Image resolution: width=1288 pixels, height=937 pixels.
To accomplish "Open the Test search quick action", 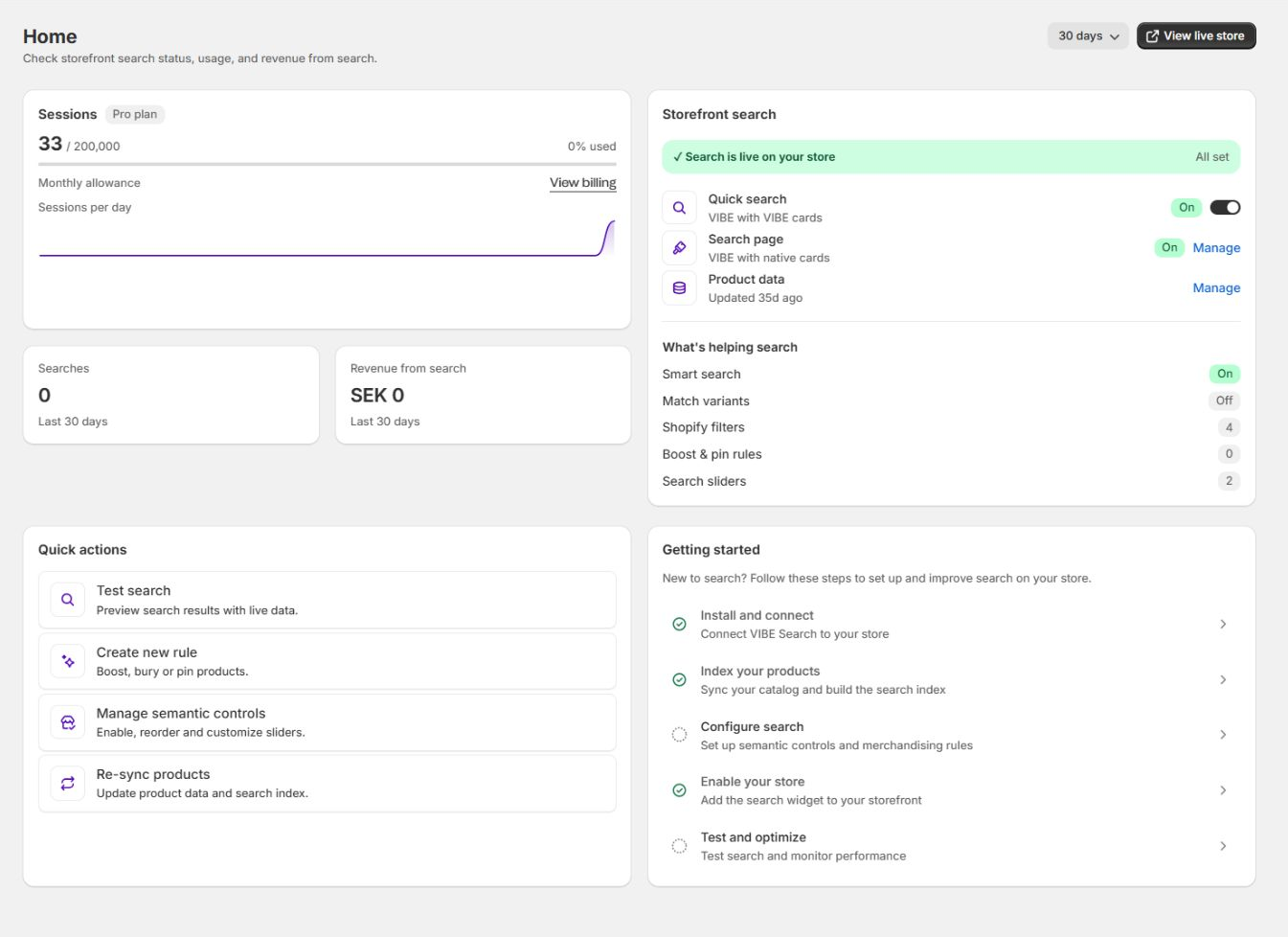I will coord(328,600).
